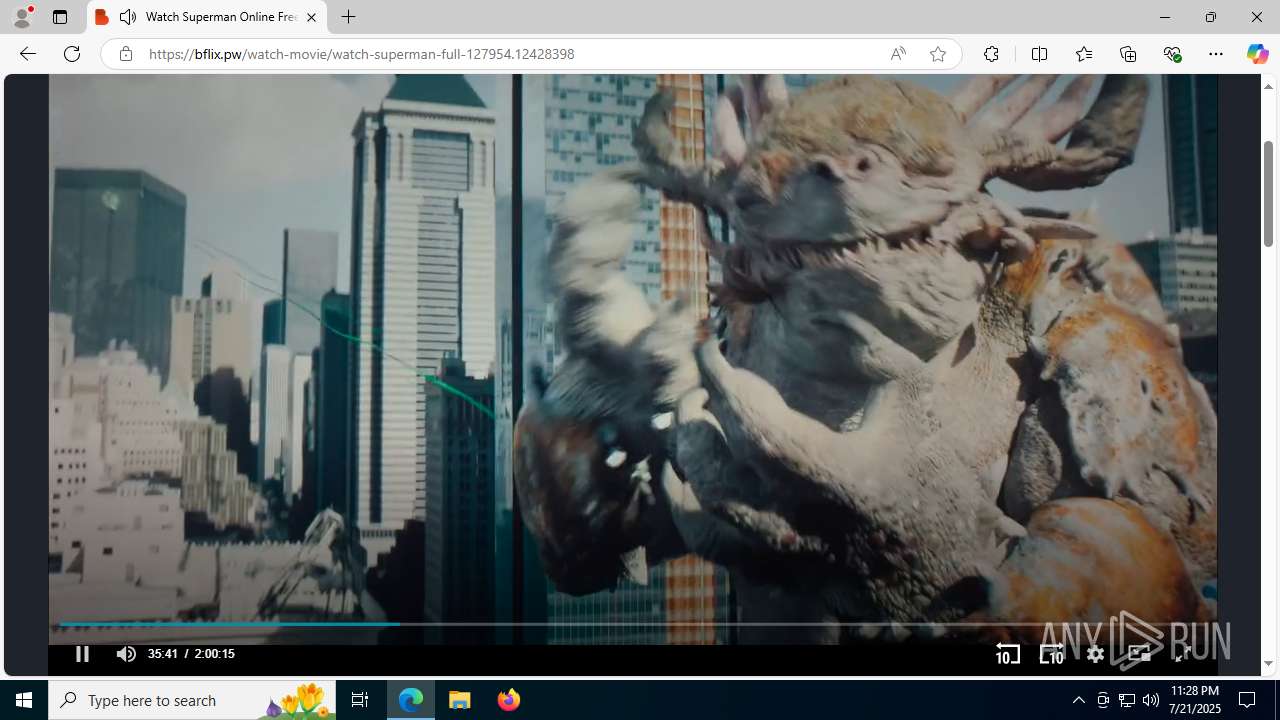
Task: Click the video timestamp 35:41 / 2:00:15
Action: coord(191,654)
